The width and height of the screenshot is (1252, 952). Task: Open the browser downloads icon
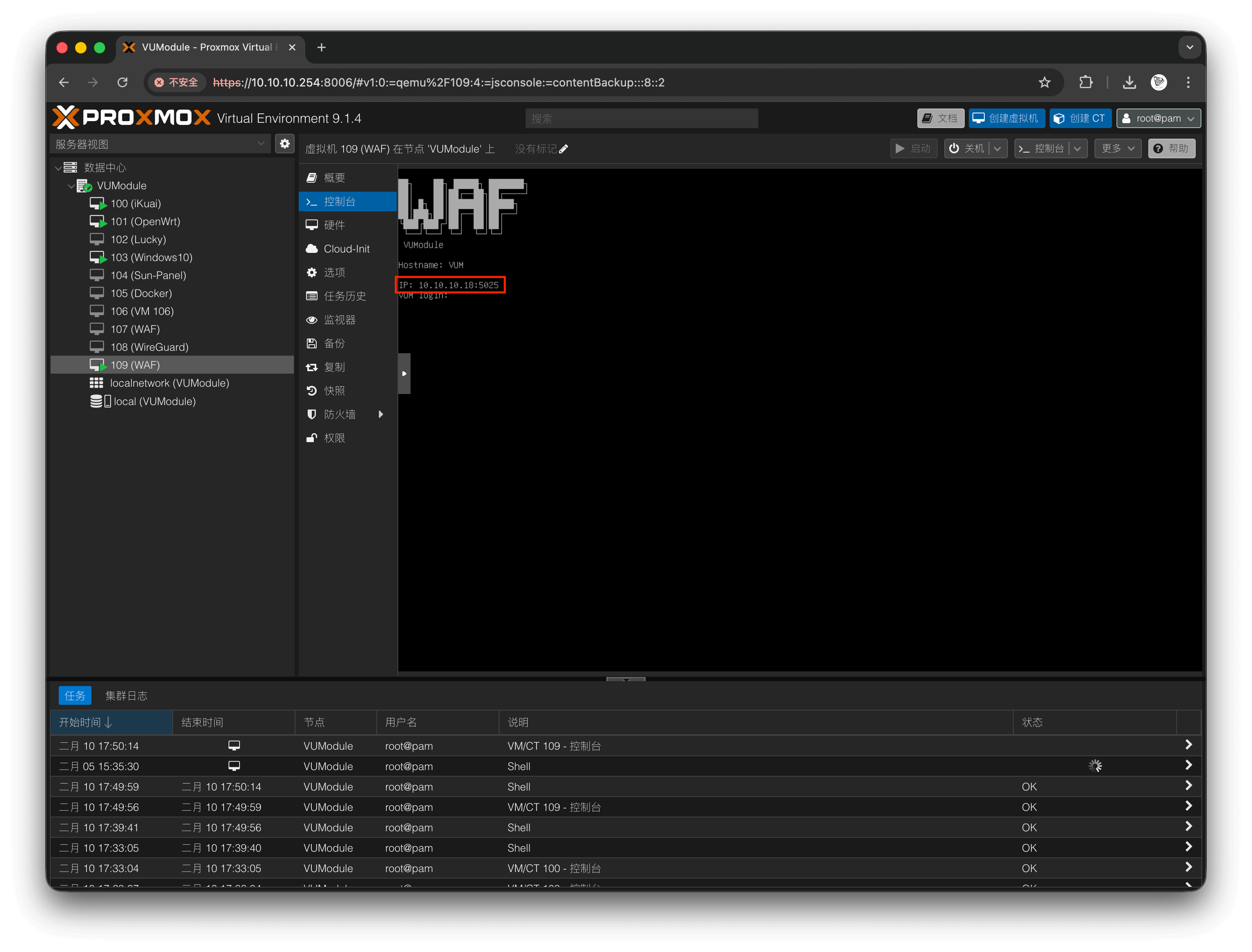(1129, 83)
